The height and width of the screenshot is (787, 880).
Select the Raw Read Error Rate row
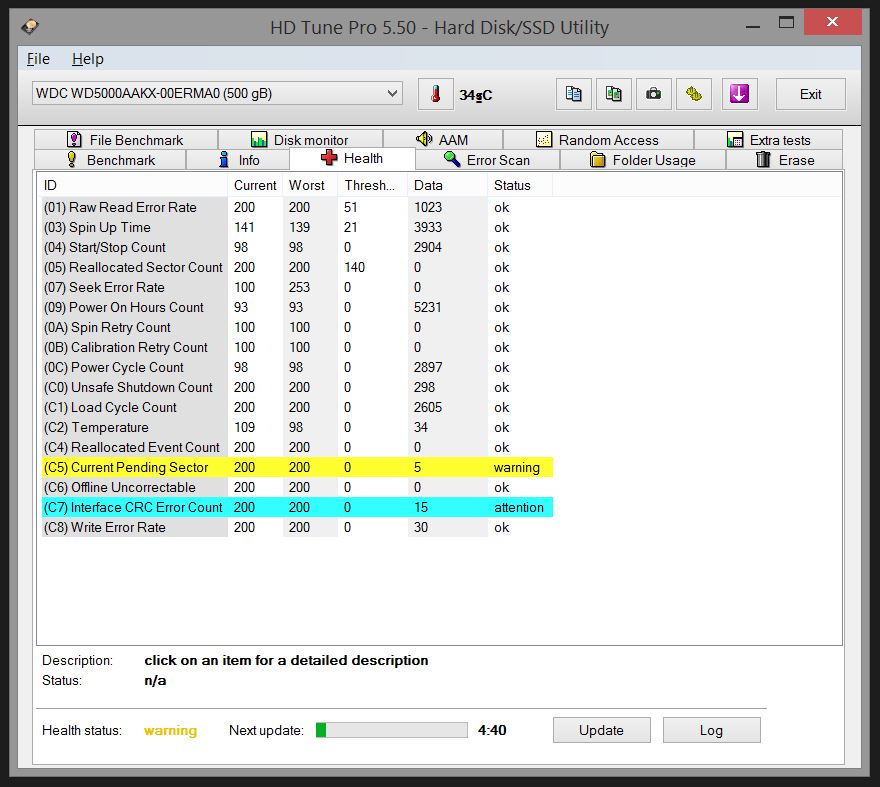[x=297, y=207]
